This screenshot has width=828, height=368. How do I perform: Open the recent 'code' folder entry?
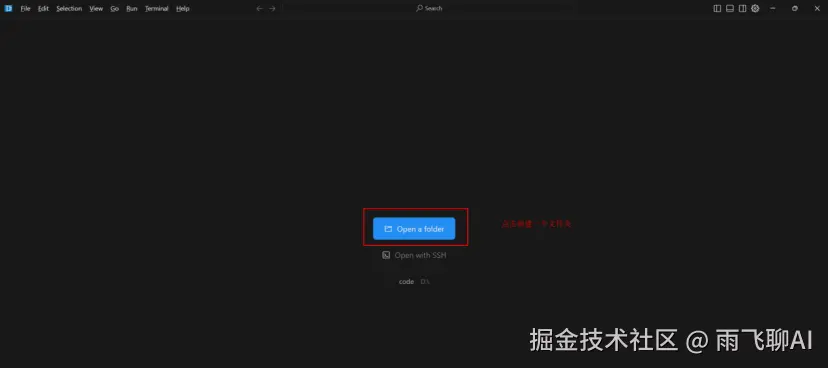click(415, 282)
